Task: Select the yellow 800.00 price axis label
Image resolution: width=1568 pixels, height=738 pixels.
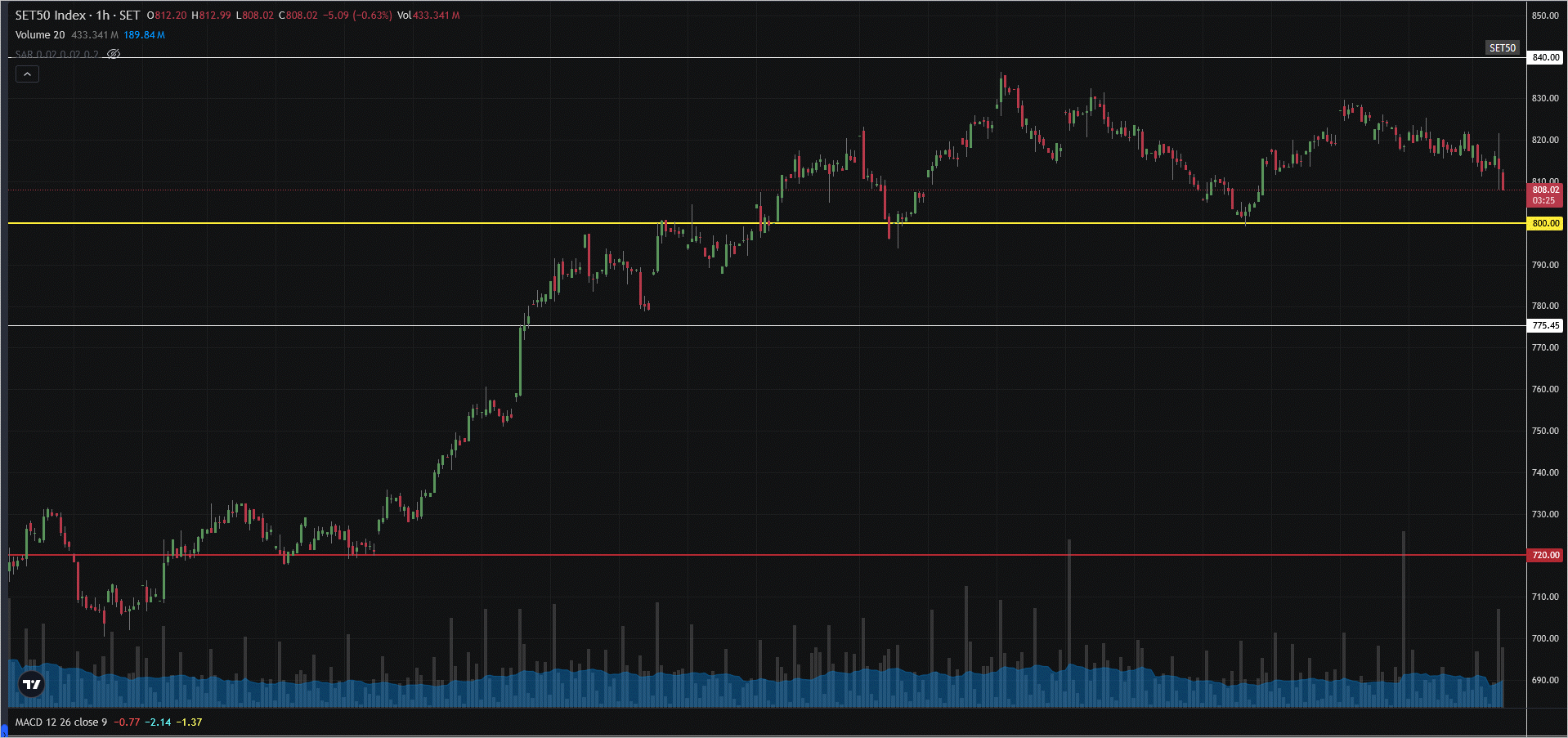Action: click(1545, 223)
